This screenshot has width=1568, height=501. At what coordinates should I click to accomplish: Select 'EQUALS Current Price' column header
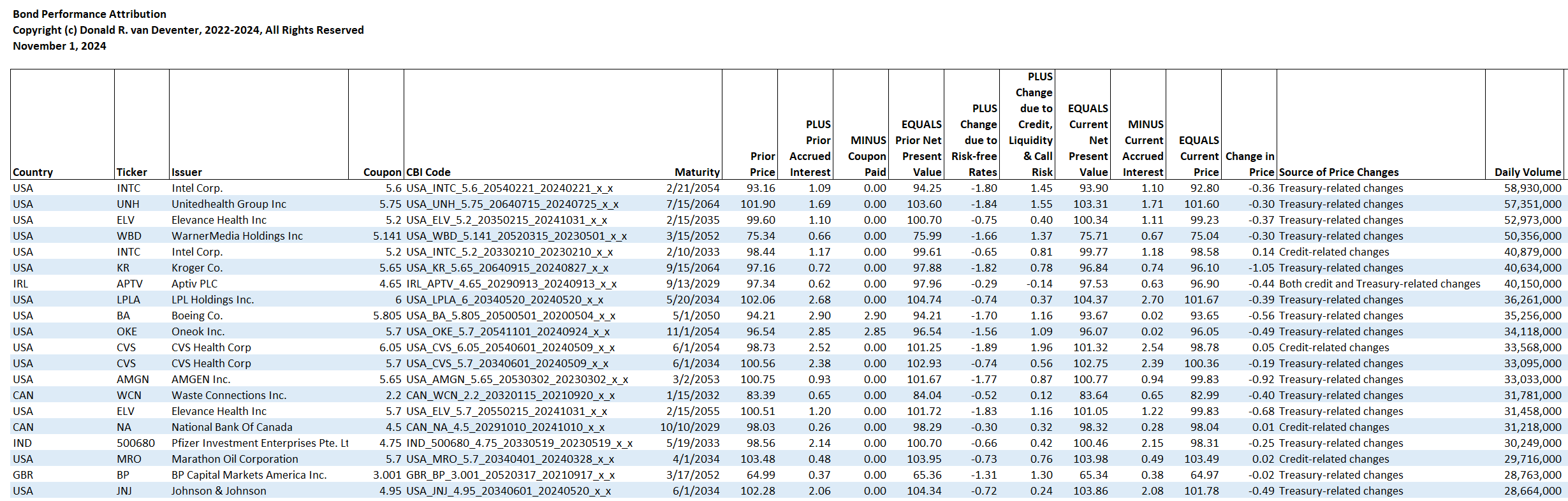click(x=1199, y=156)
